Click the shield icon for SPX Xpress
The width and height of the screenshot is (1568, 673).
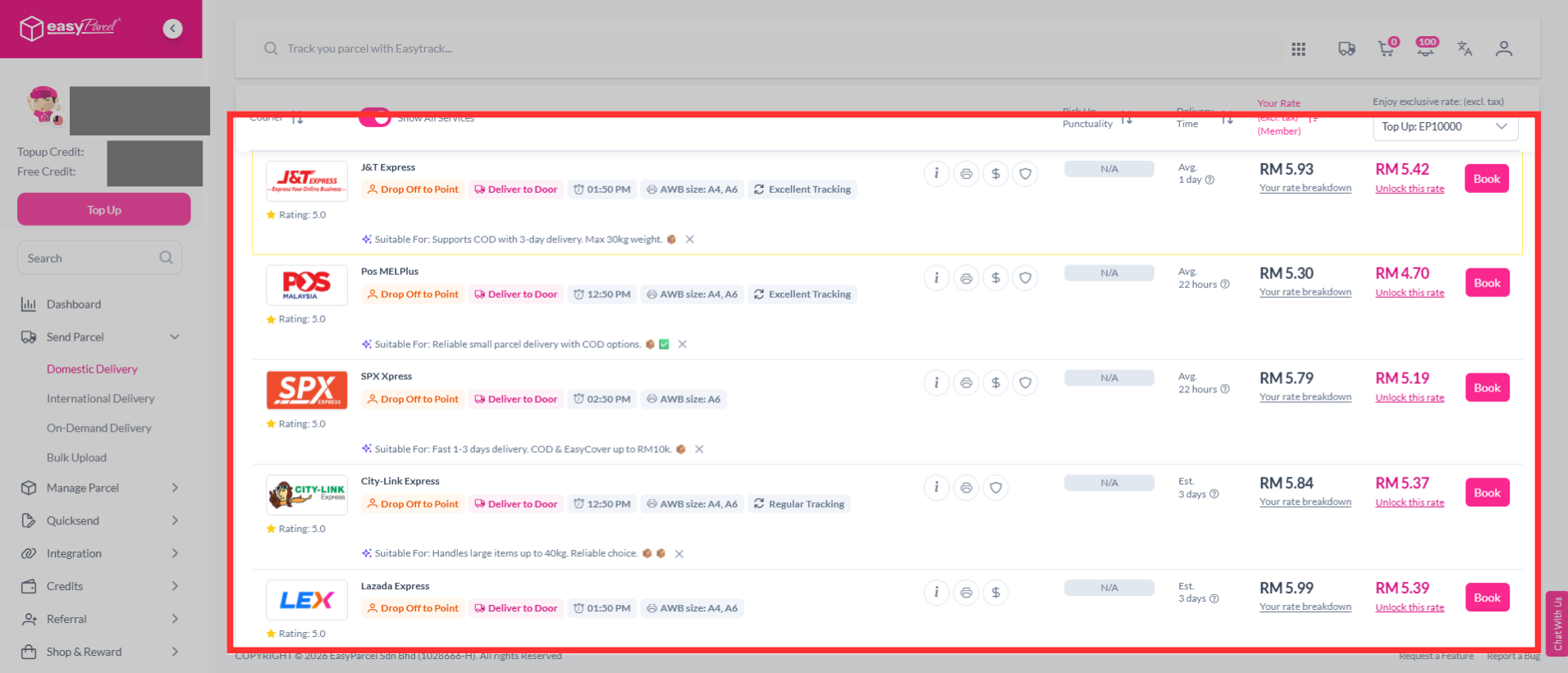[1025, 382]
